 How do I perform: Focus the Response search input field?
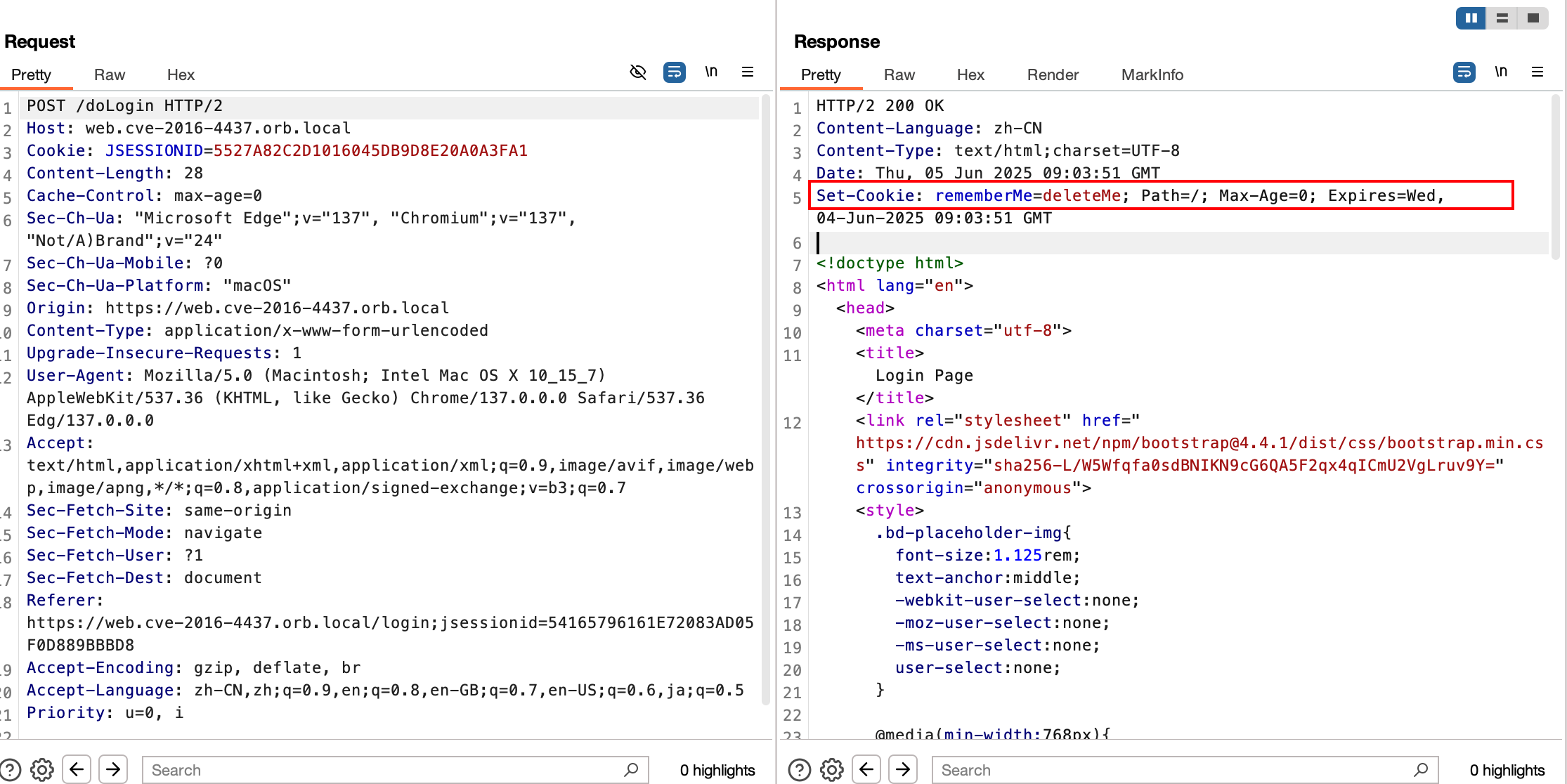pyautogui.click(x=1185, y=770)
